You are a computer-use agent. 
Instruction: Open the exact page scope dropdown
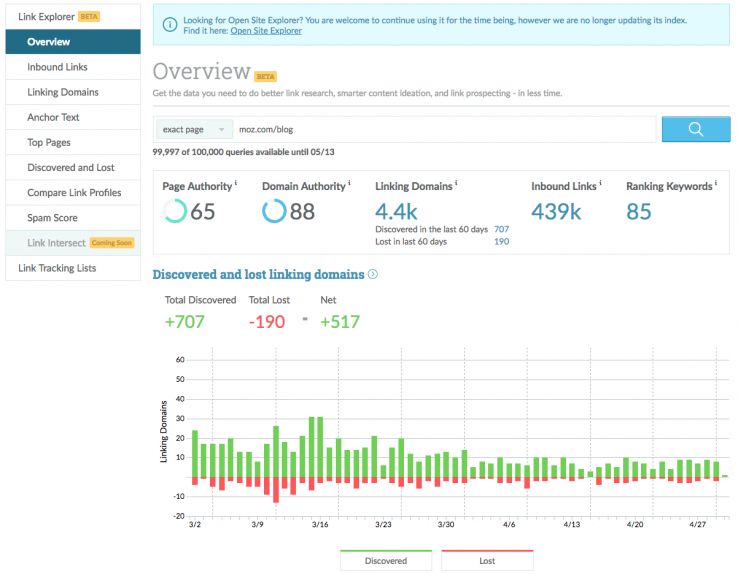(194, 129)
